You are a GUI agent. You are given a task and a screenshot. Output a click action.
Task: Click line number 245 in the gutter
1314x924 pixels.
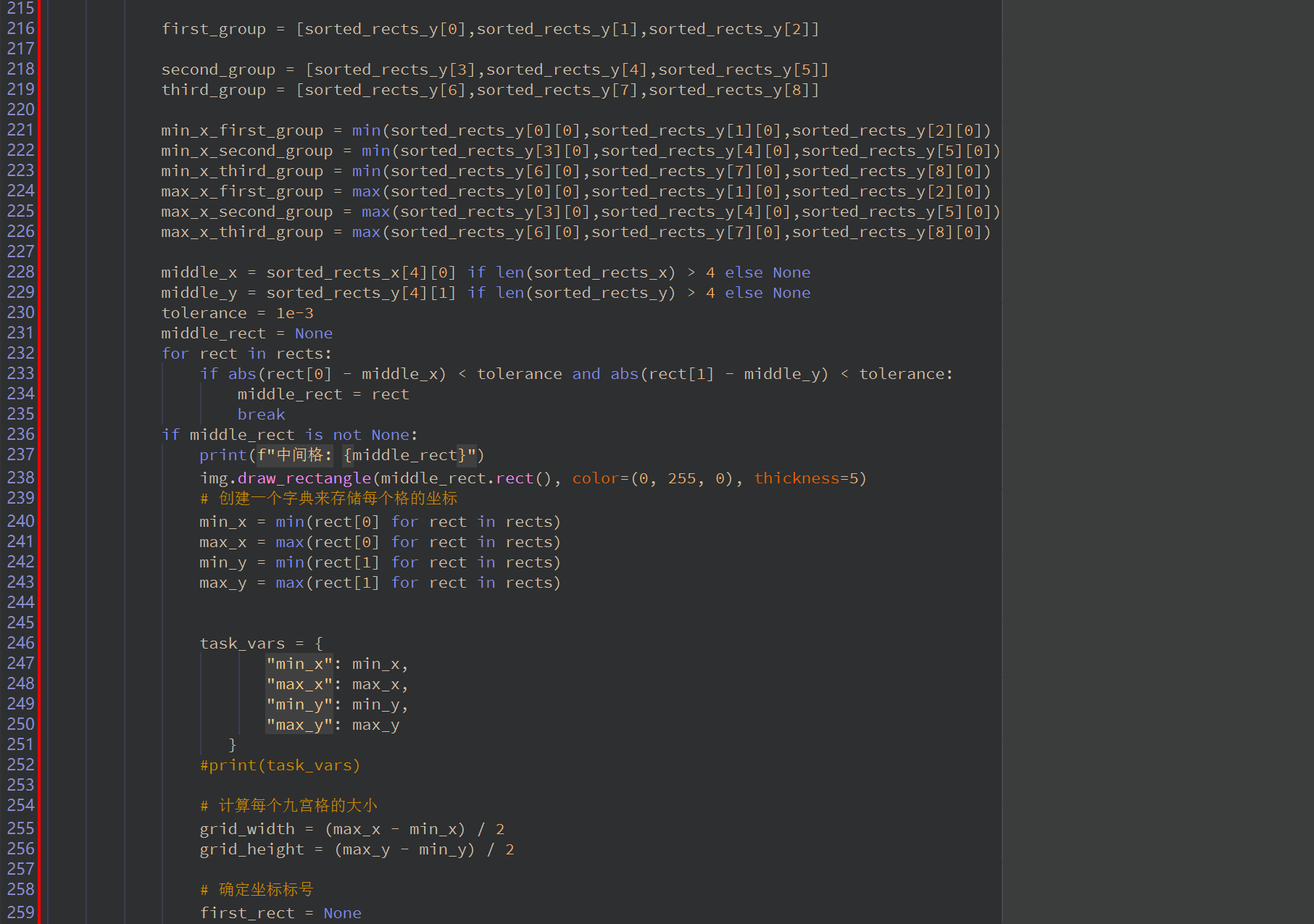(20, 623)
